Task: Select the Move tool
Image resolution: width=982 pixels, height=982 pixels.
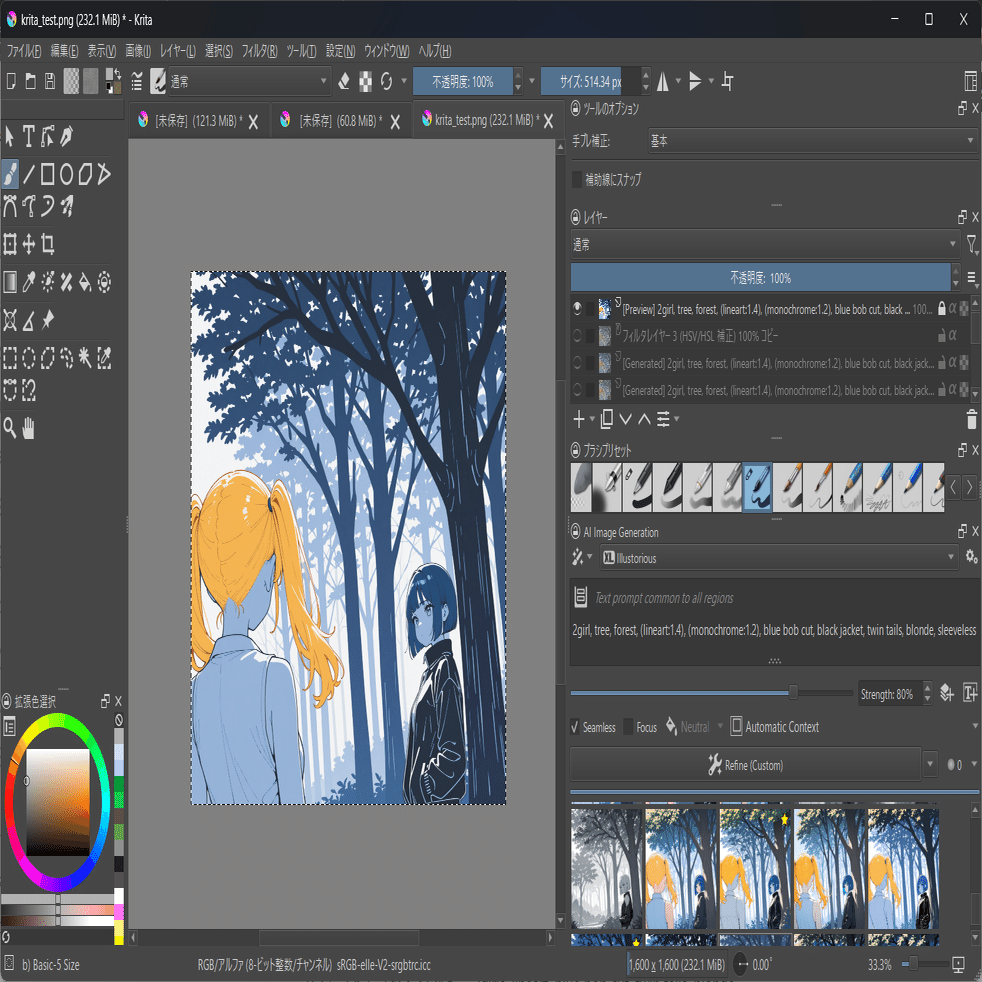Action: [x=29, y=244]
